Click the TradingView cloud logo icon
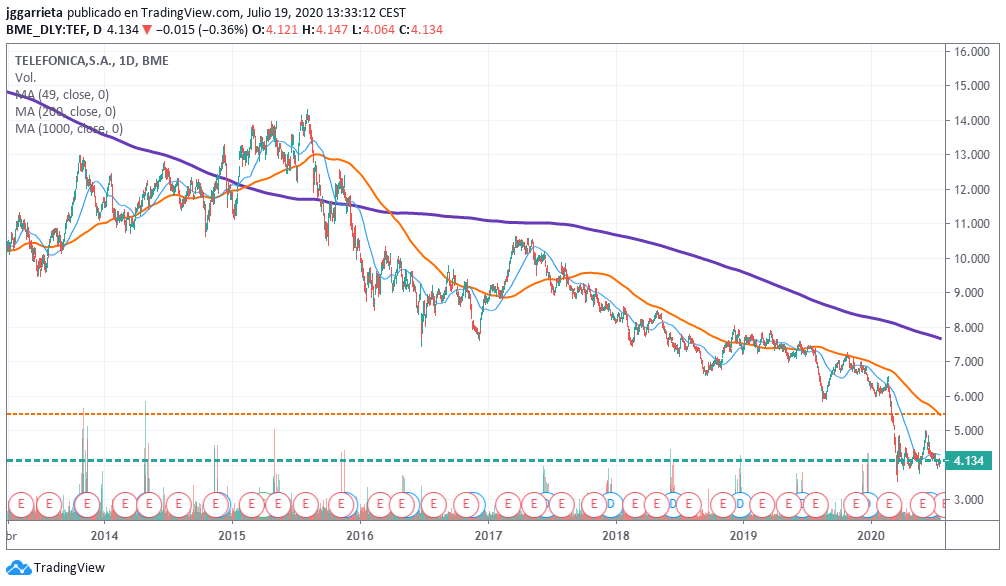 click(18, 567)
